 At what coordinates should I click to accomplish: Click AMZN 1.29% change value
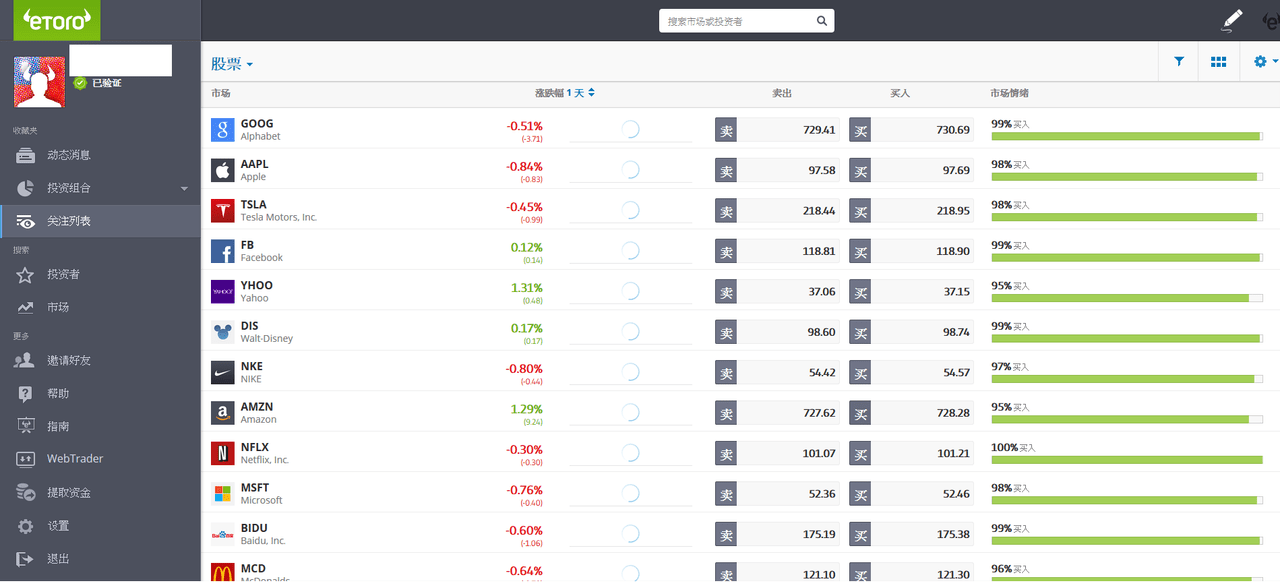pyautogui.click(x=526, y=409)
